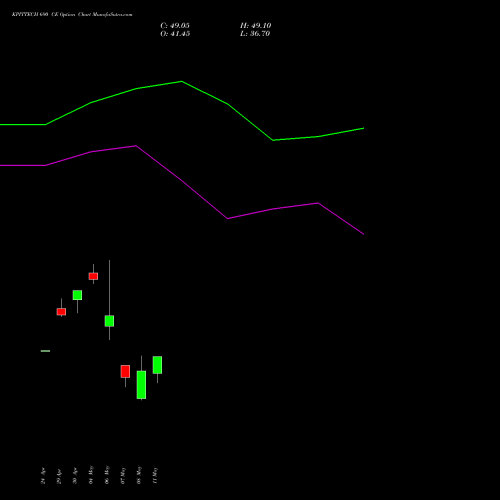Click the 07 May date label

(123, 475)
